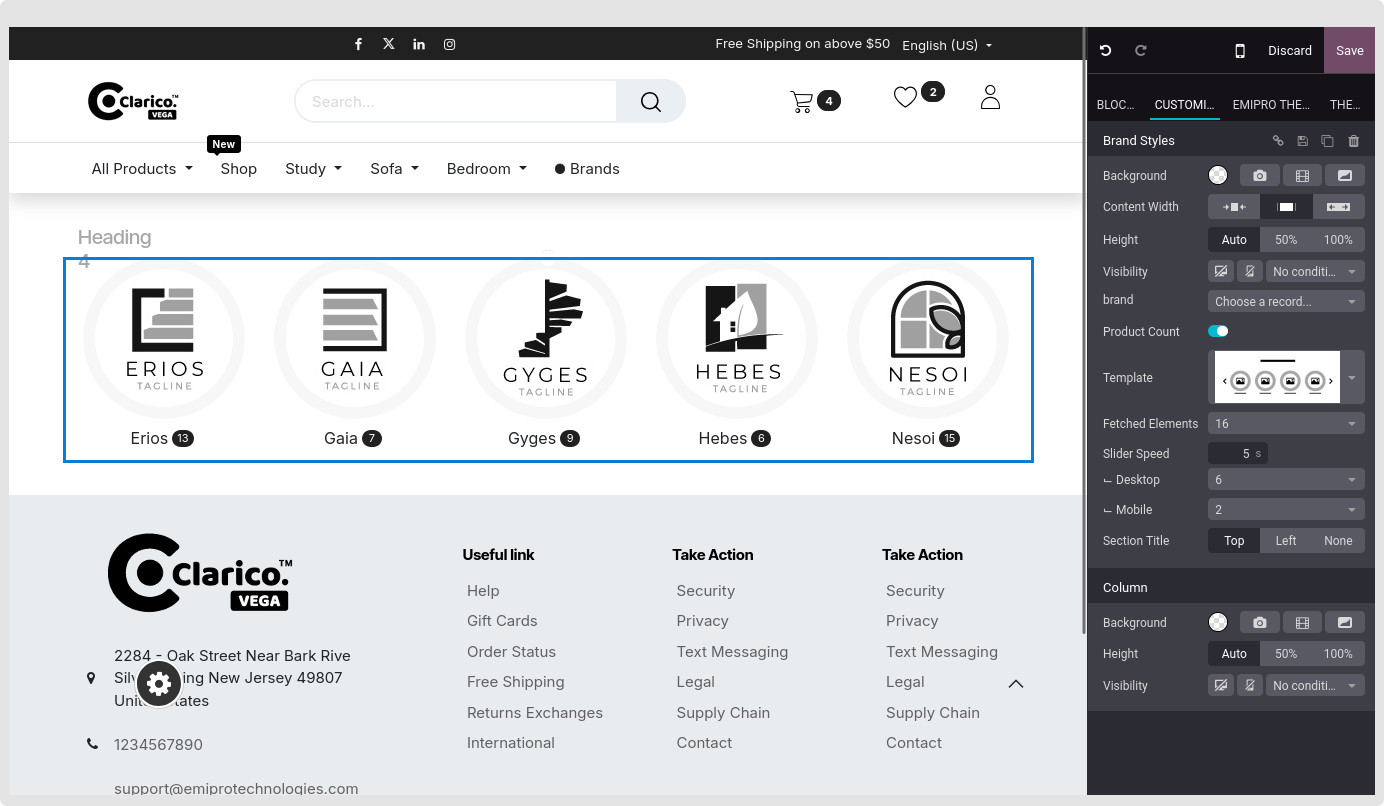Toggle mobile visibility for Column

click(x=1249, y=686)
